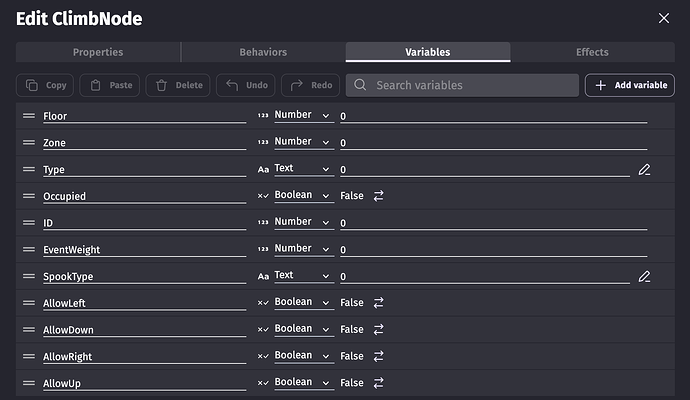Click the Copy button

pyautogui.click(x=45, y=85)
